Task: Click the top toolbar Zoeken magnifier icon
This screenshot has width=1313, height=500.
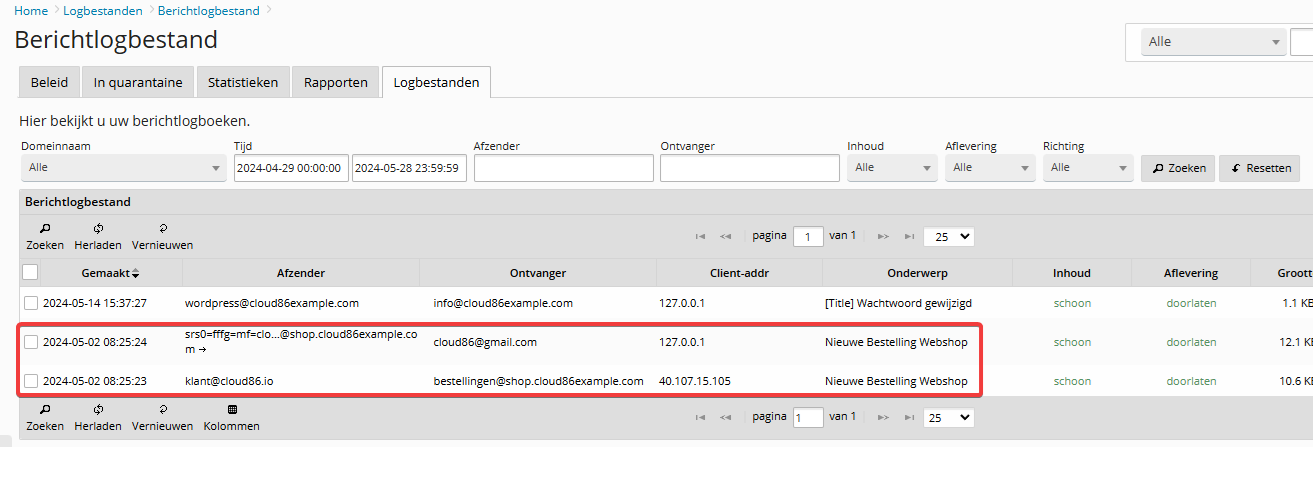Action: click(x=45, y=228)
